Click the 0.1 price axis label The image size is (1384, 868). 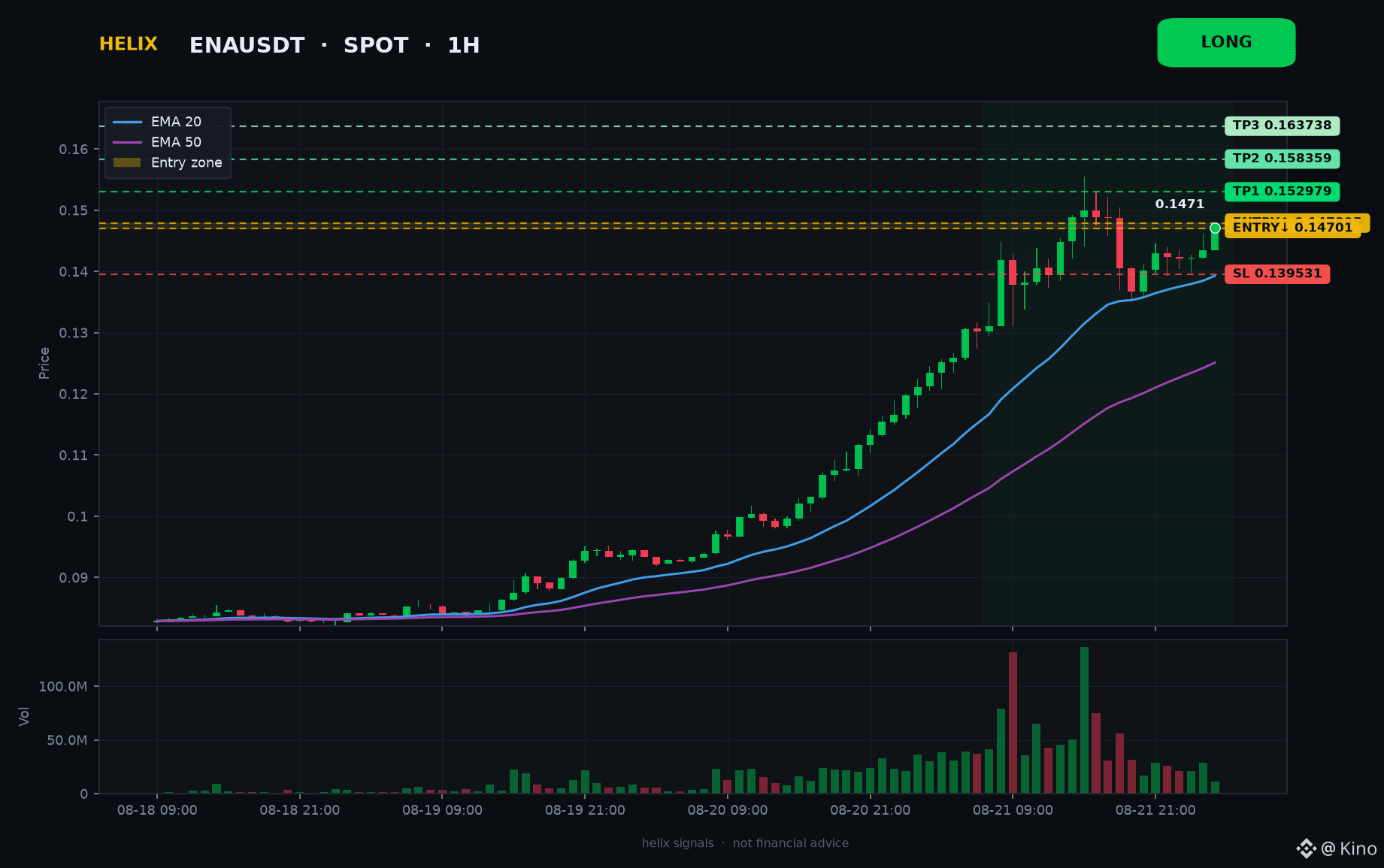click(x=77, y=517)
